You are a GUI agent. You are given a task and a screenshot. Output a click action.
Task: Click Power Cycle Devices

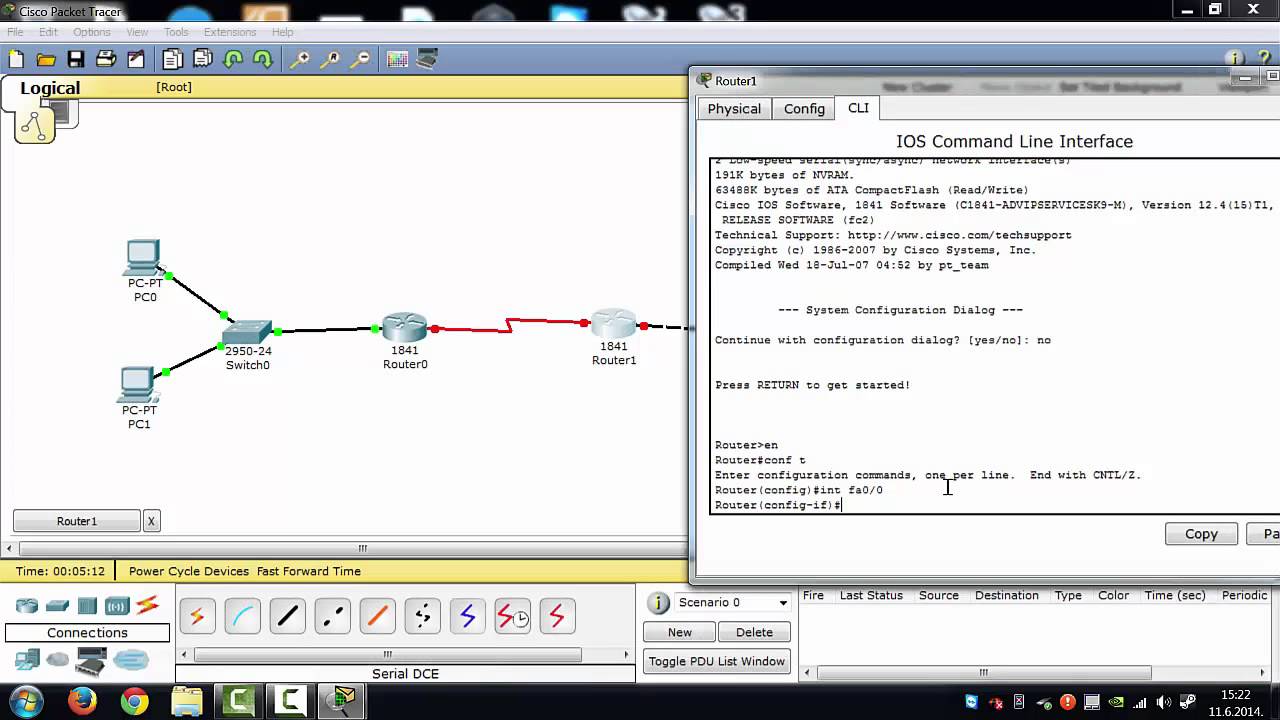(x=189, y=571)
